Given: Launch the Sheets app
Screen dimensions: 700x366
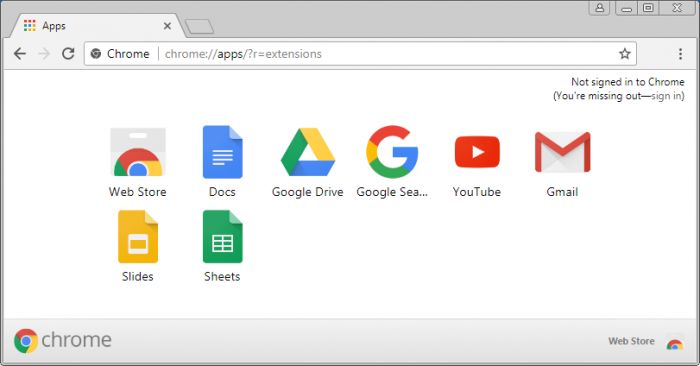Looking at the screenshot, I should 222,237.
